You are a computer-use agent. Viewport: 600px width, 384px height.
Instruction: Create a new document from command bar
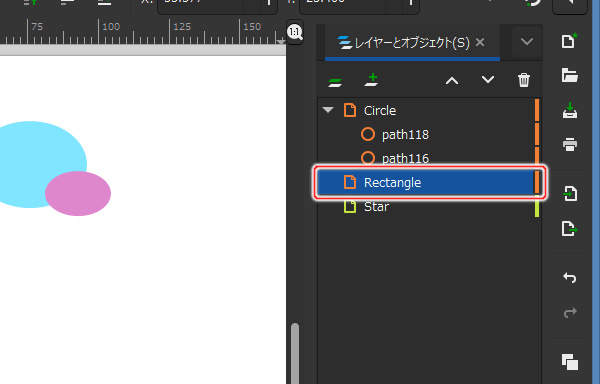point(569,41)
